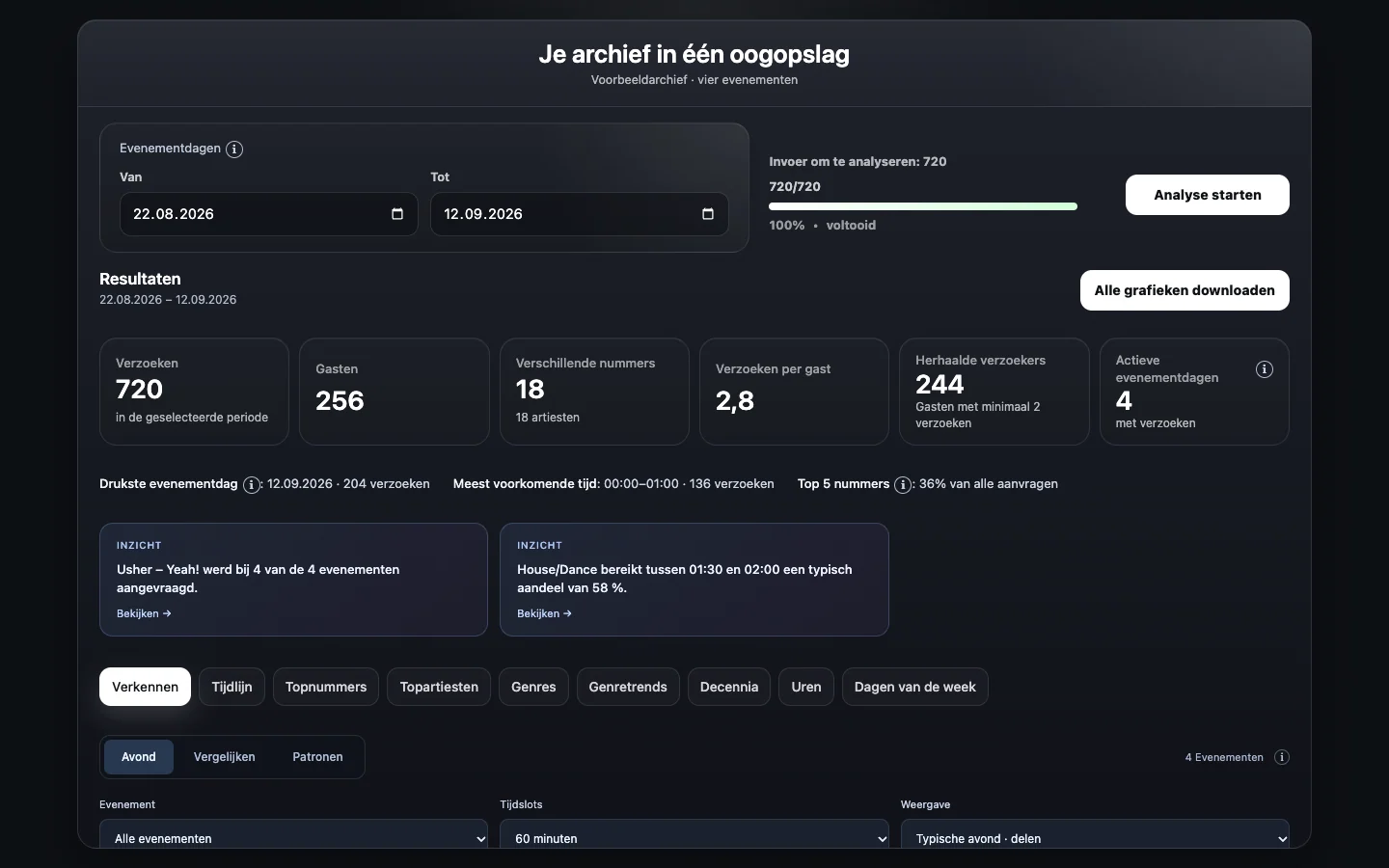Click the Verschillende nummers 18 card
This screenshot has height=868, width=1389.
pyautogui.click(x=594, y=392)
